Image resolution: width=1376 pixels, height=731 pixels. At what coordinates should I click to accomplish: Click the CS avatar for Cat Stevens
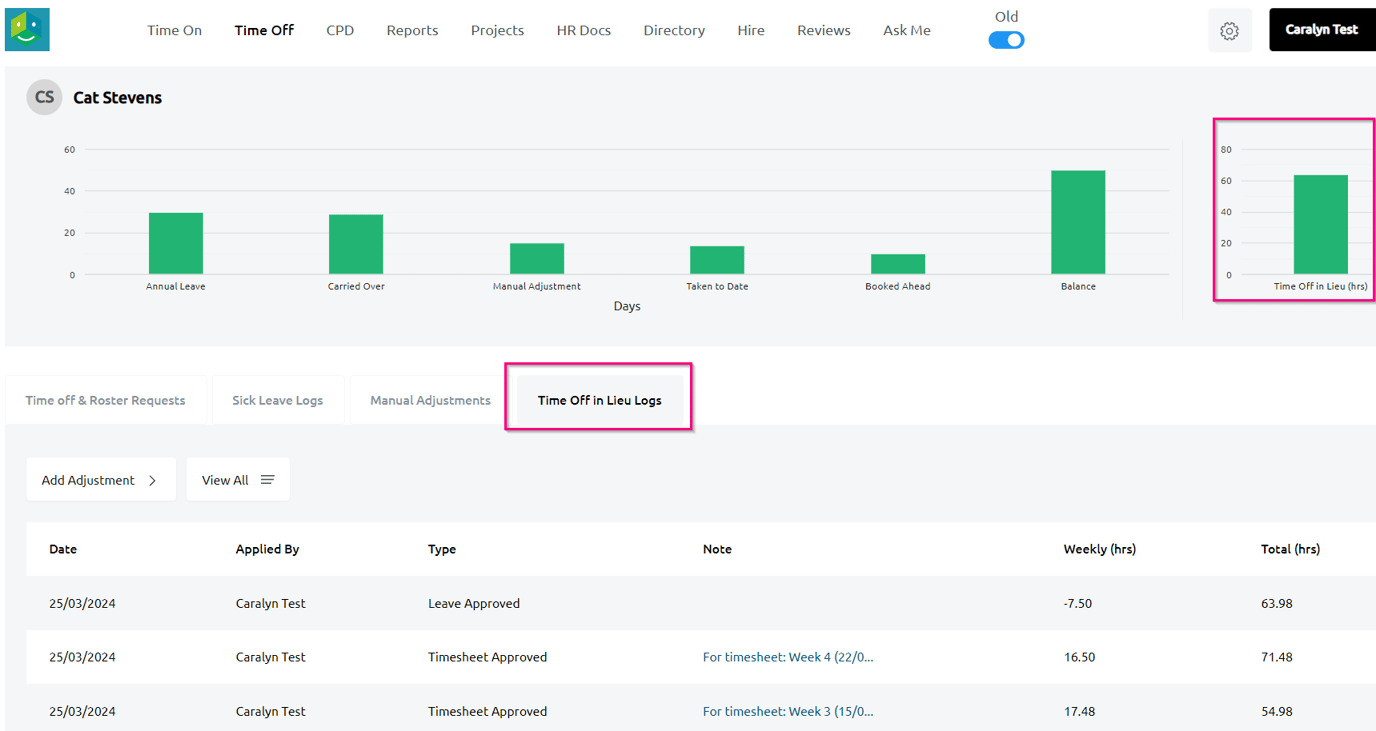pos(44,97)
